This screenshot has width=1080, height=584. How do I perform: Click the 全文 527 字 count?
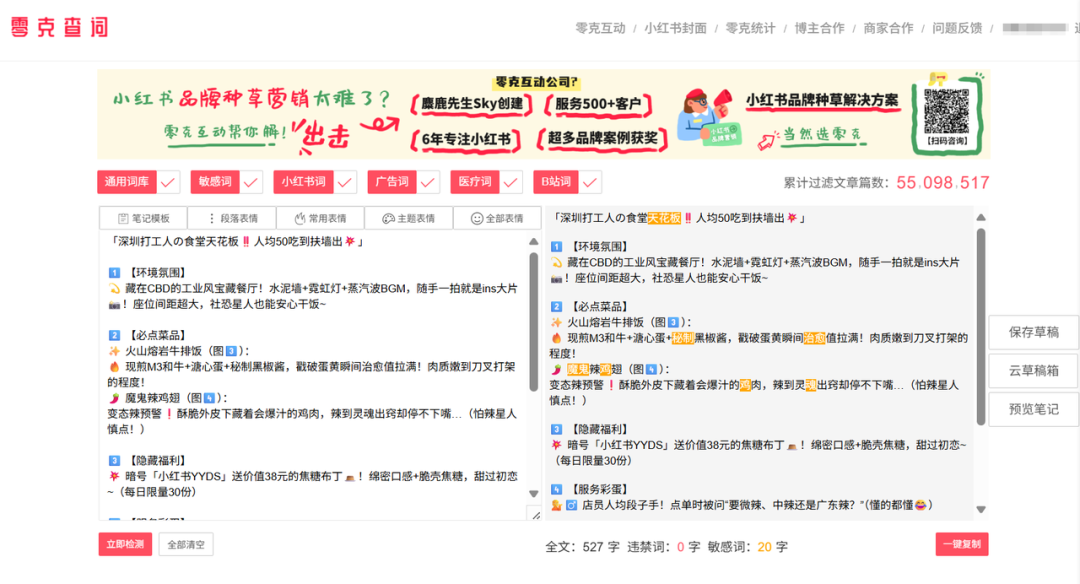click(582, 547)
